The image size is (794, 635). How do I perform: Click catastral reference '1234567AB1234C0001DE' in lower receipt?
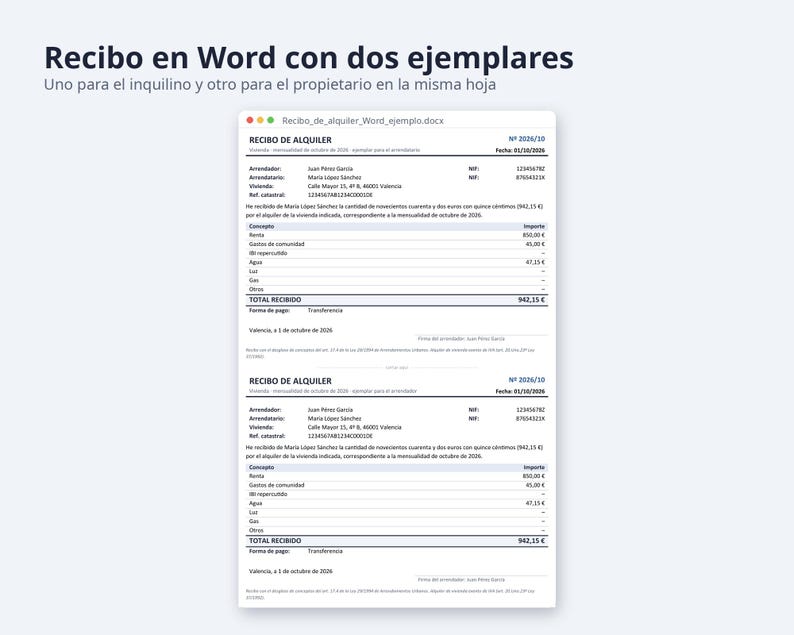(x=340, y=436)
